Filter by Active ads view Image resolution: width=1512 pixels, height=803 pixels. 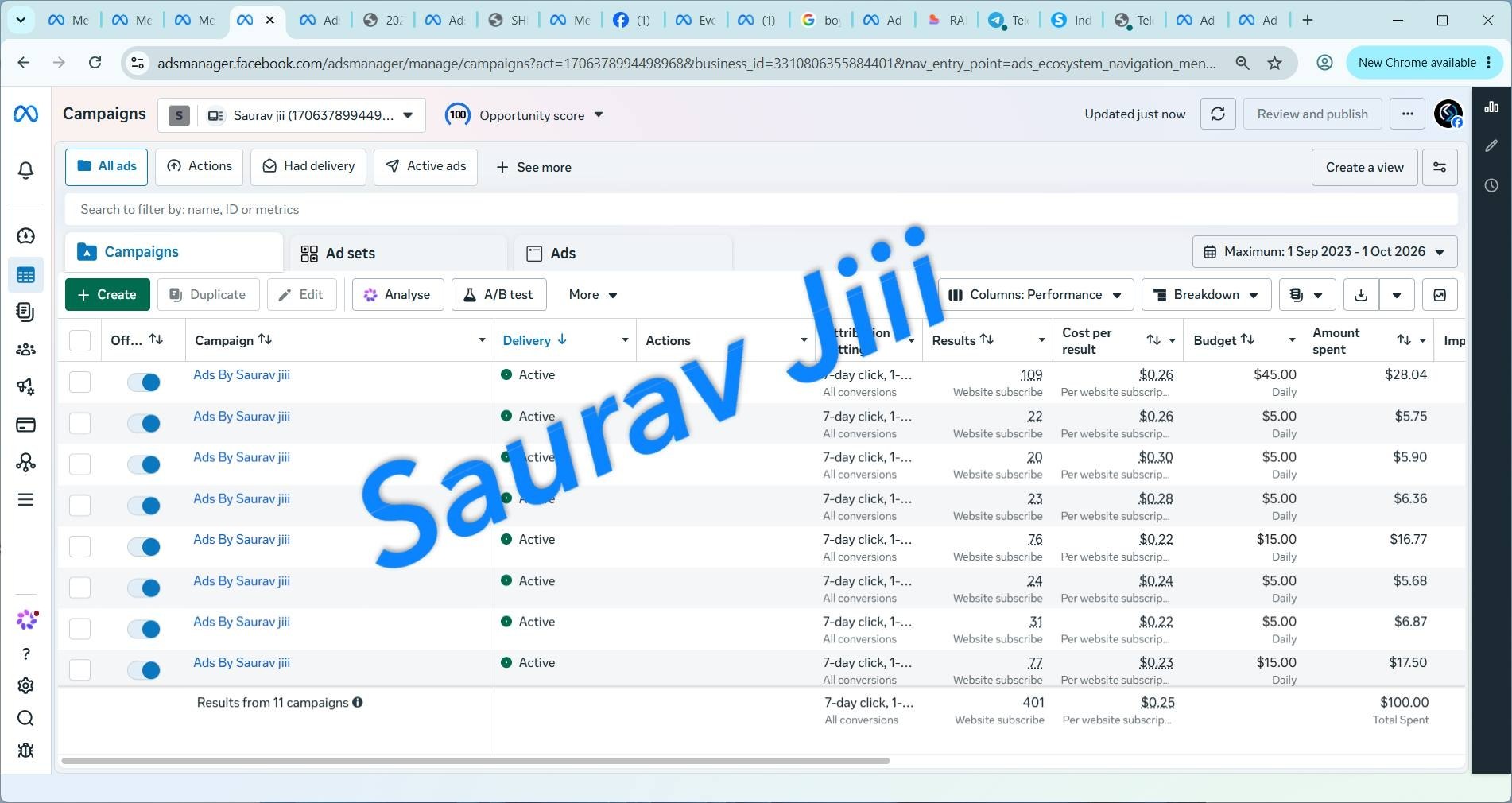coord(425,167)
